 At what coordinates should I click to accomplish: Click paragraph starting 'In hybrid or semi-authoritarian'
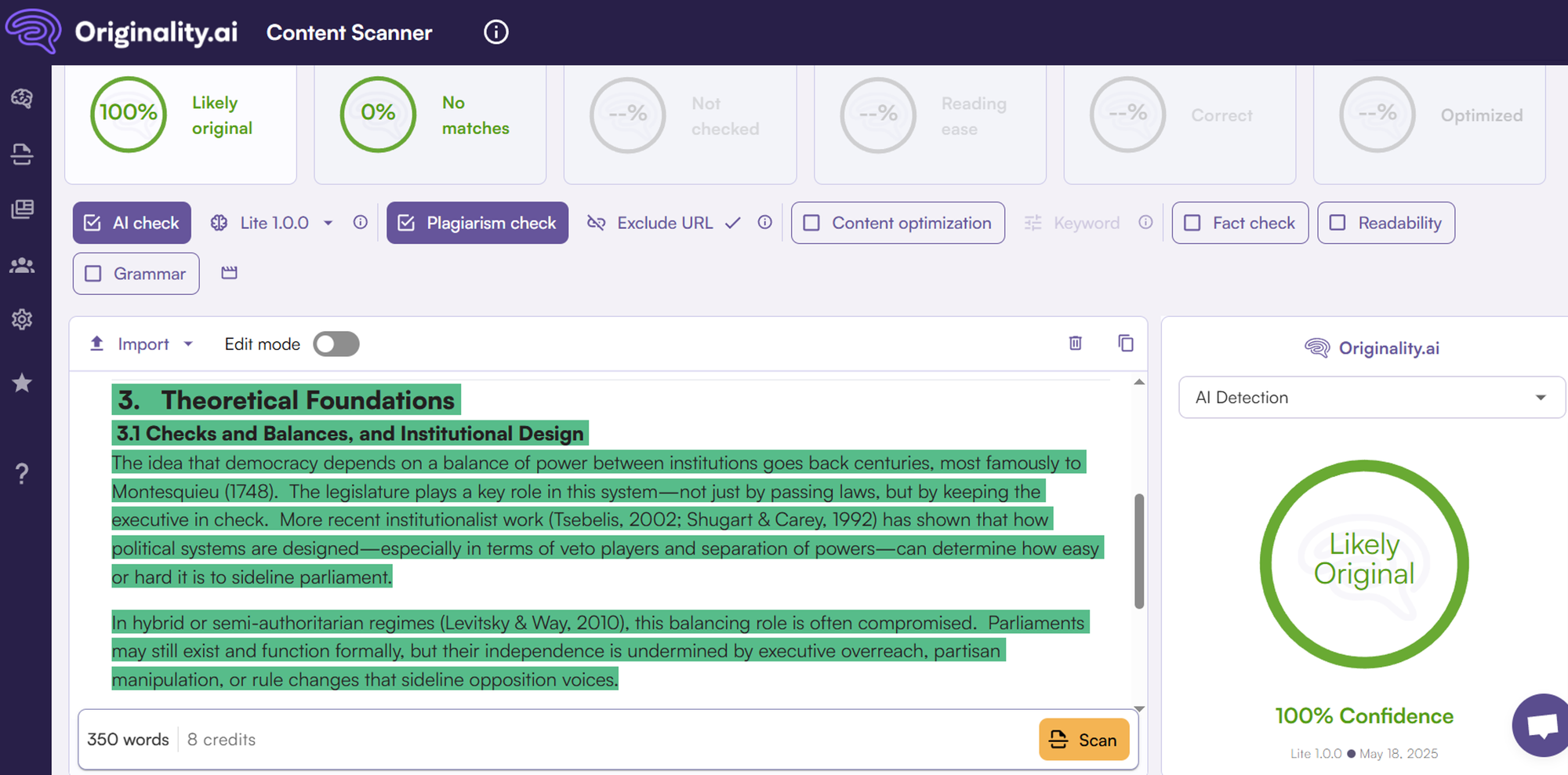(601, 651)
